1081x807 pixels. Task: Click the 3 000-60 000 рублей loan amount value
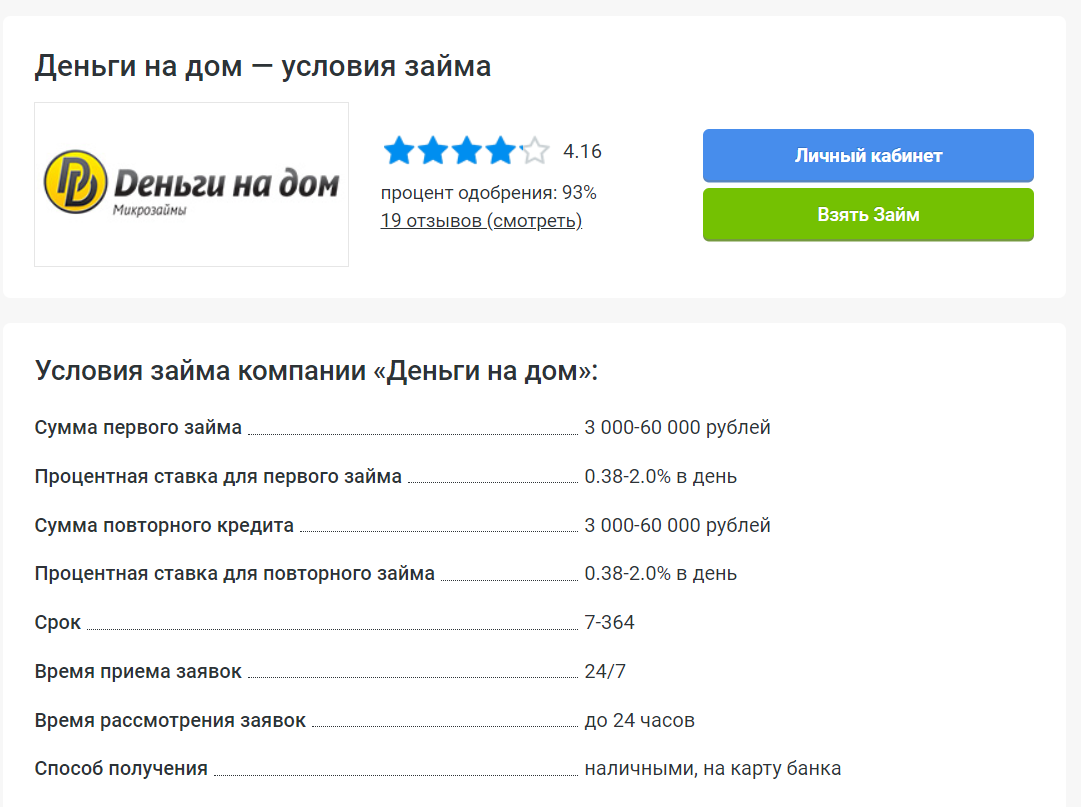(x=678, y=427)
